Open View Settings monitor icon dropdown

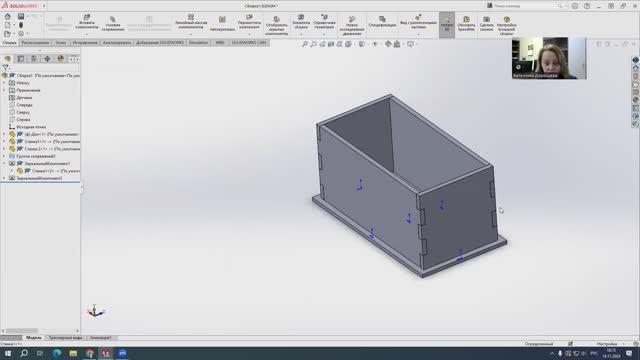point(411,44)
